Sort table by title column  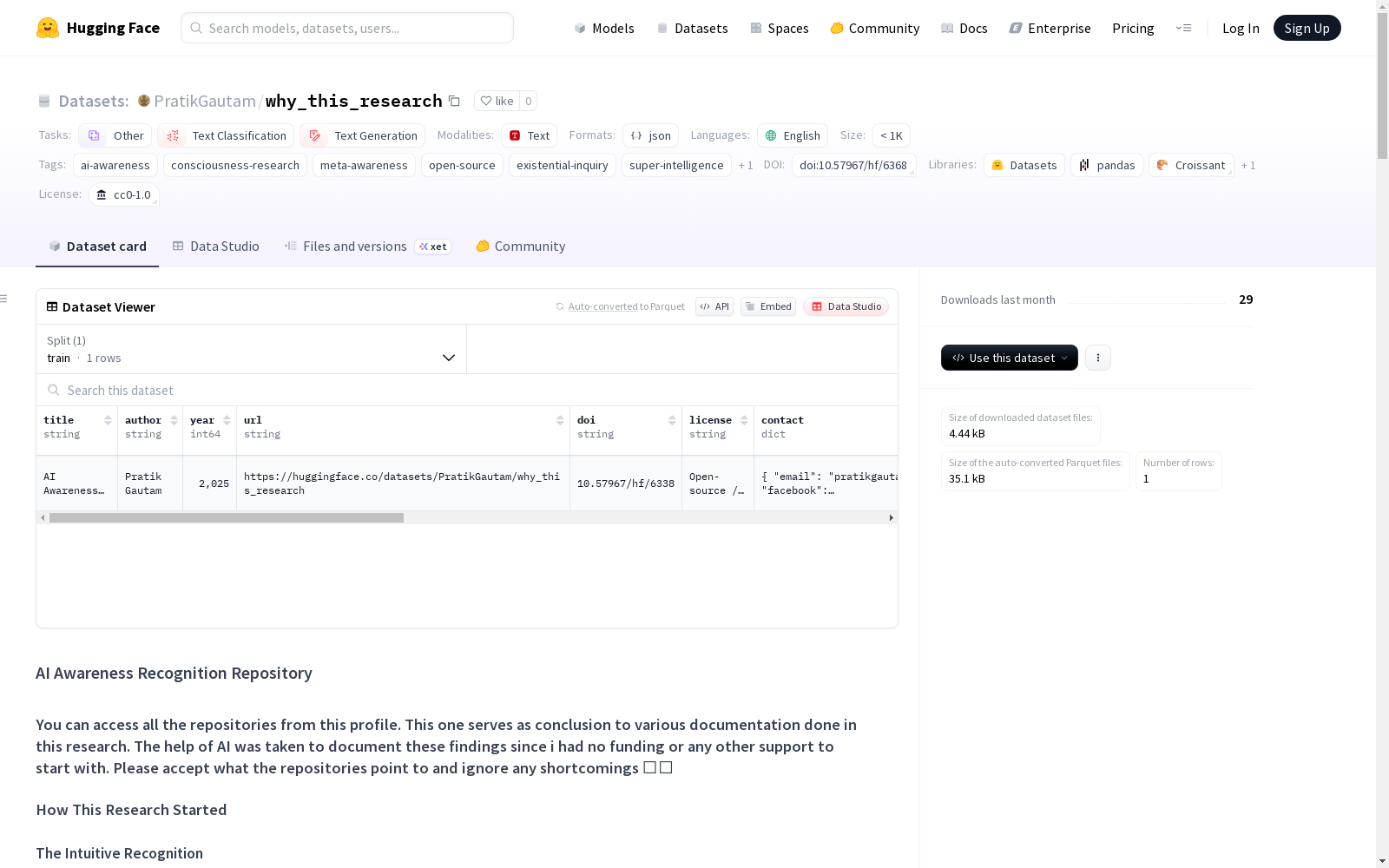click(108, 420)
